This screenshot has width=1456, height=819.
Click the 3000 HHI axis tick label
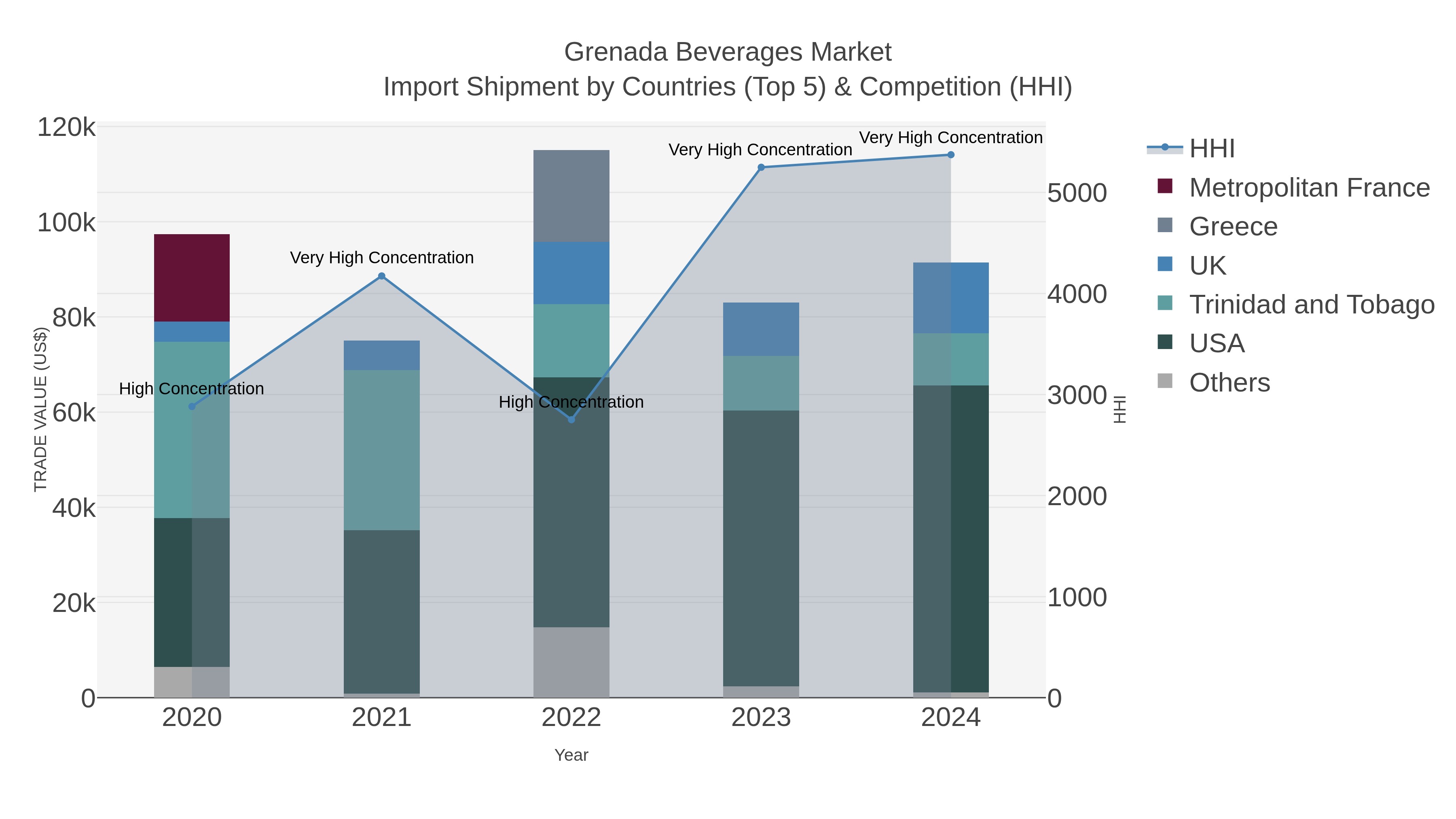[x=1077, y=395]
